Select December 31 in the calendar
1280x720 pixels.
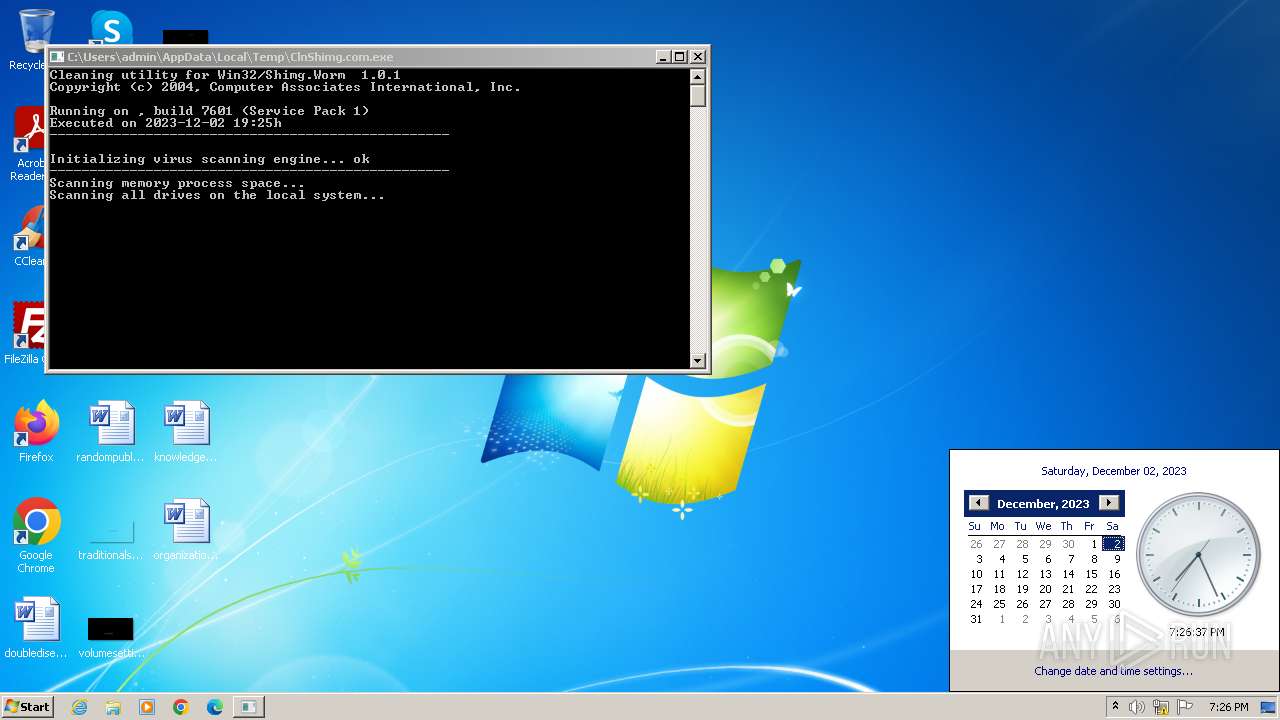(976, 619)
